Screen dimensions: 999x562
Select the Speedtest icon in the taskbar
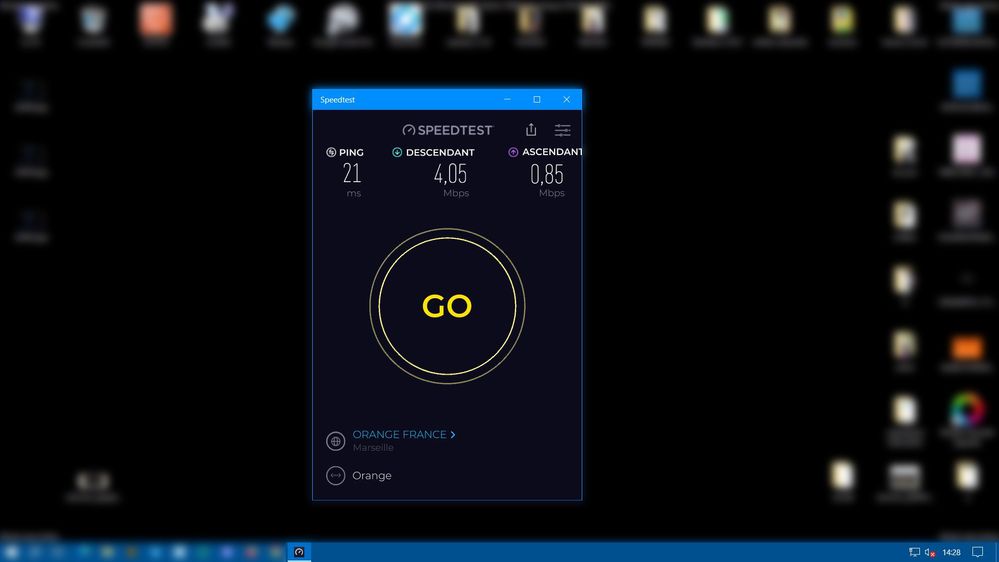[x=298, y=552]
